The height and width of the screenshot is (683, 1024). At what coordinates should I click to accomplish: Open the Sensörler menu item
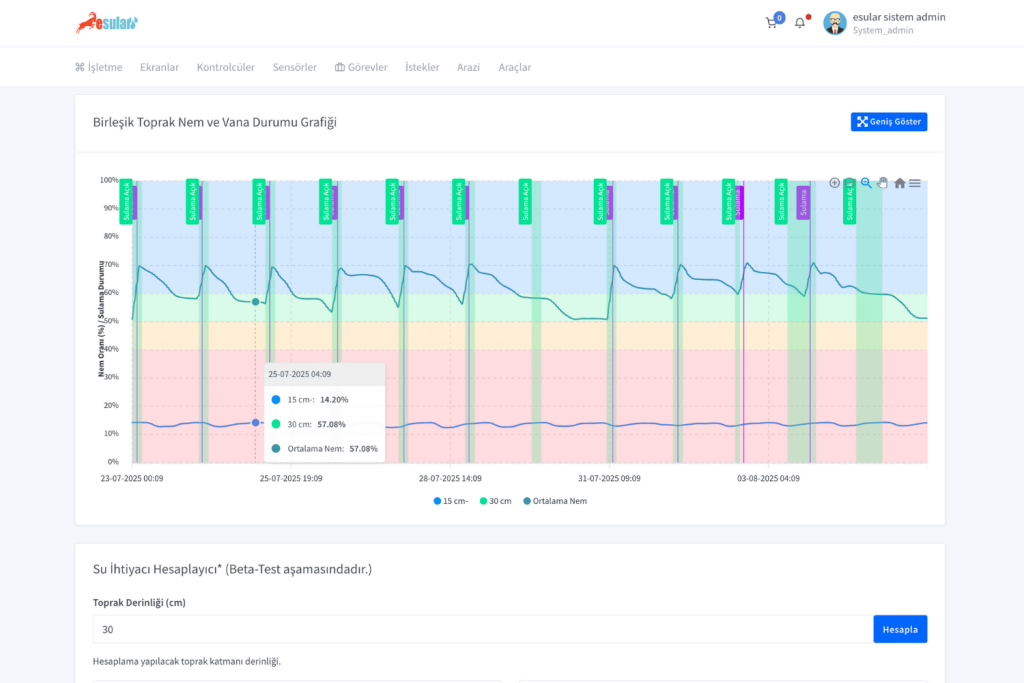[294, 67]
